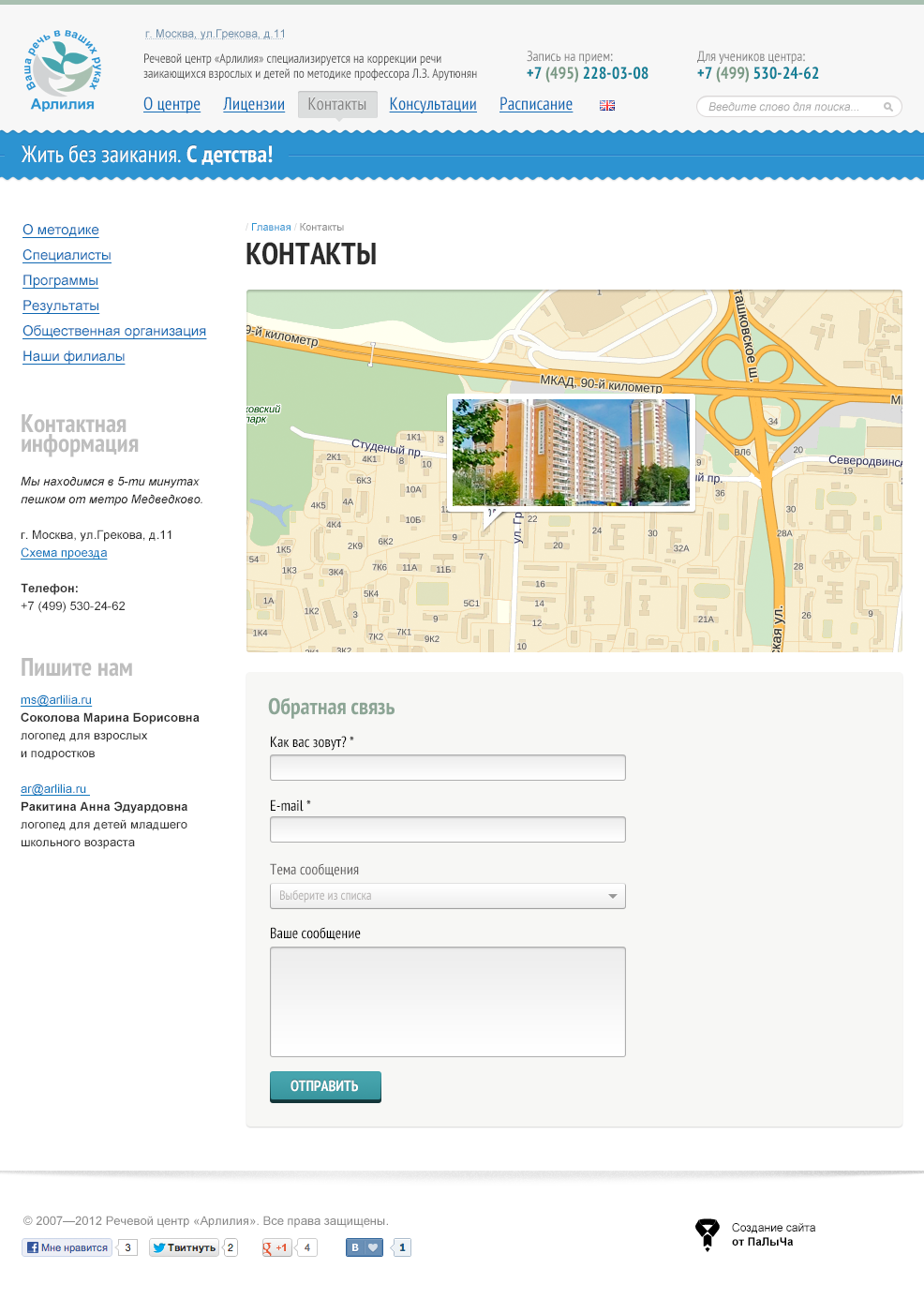The height and width of the screenshot is (1299, 924).
Task: Focus the 'Как вас зовут?' name field
Action: (447, 768)
